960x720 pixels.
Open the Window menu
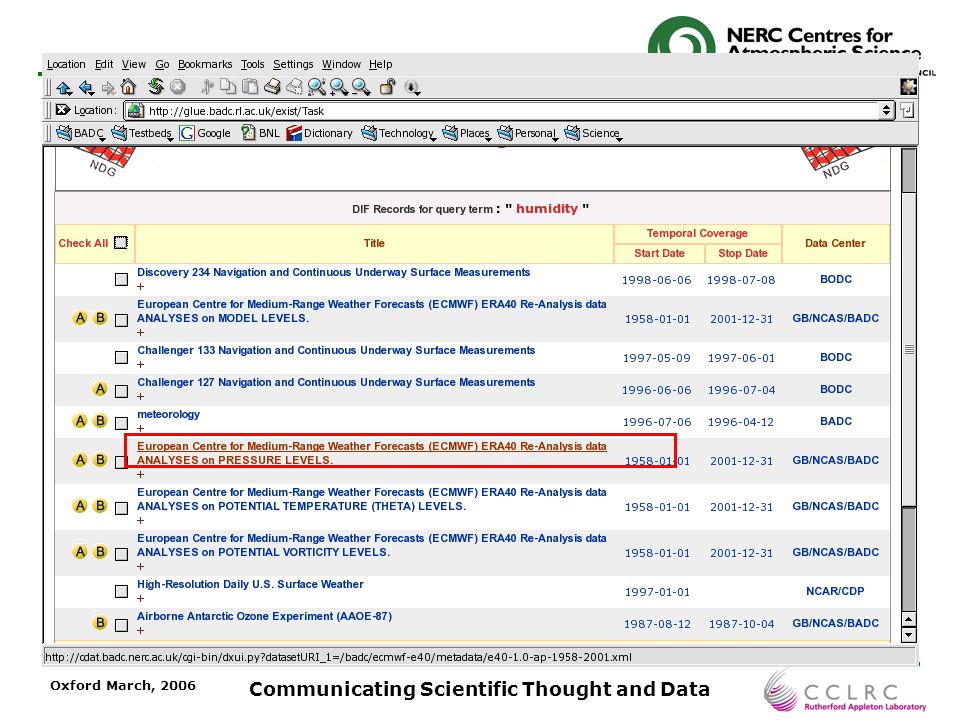341,64
